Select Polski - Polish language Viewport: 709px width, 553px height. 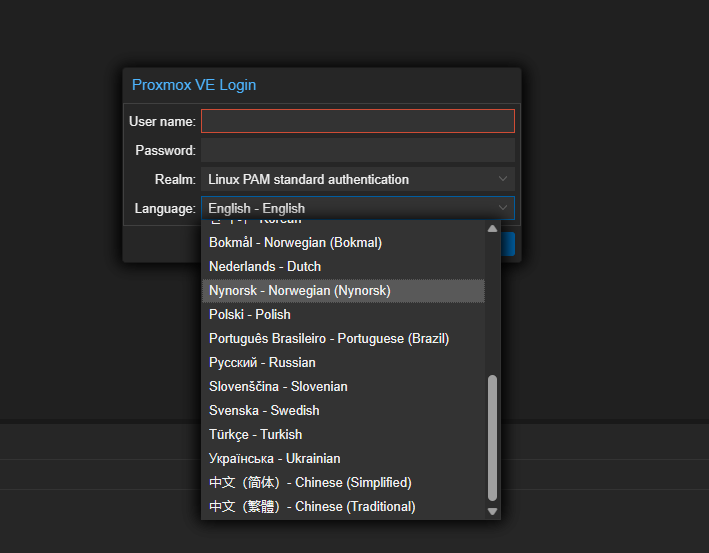[343, 315]
